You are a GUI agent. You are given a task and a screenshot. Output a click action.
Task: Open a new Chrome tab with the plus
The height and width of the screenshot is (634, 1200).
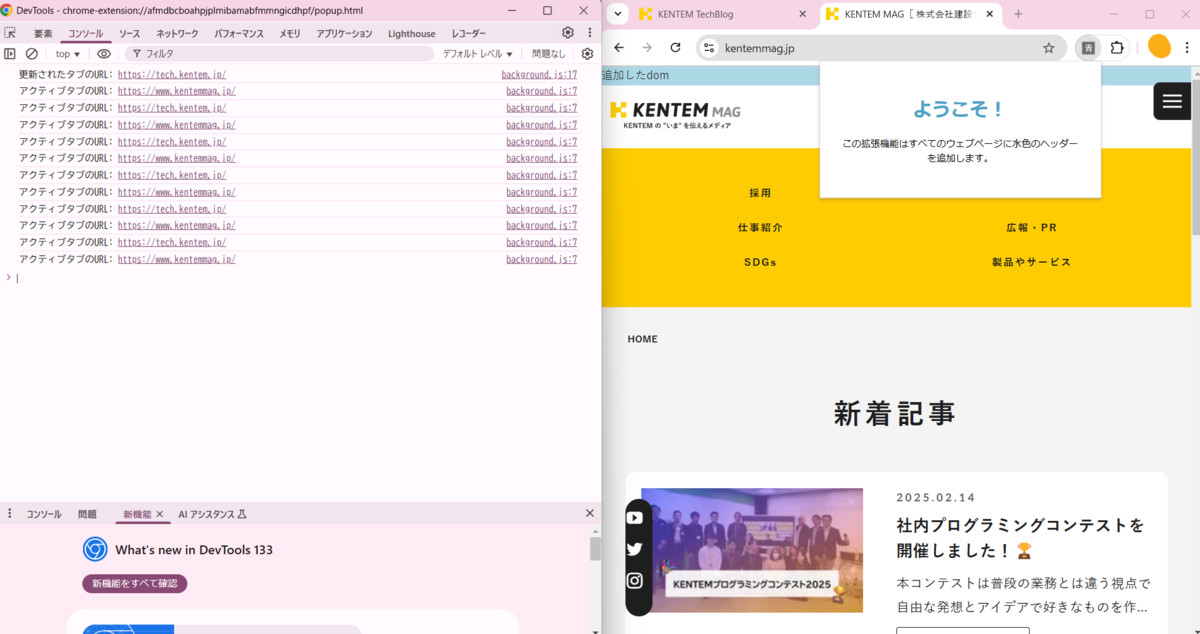click(x=1018, y=14)
